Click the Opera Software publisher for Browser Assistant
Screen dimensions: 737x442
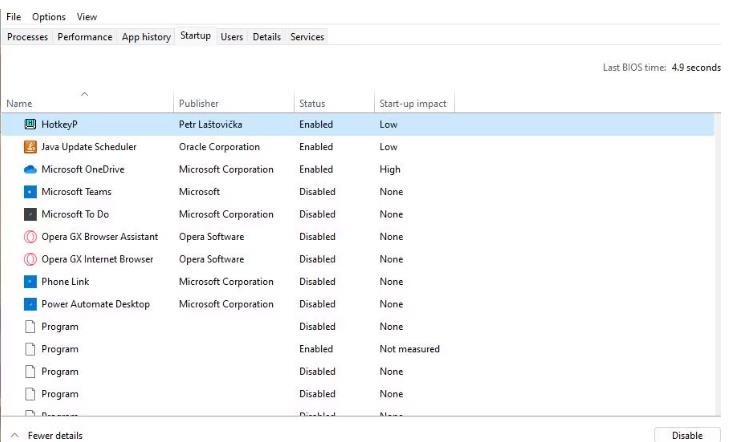tap(212, 237)
